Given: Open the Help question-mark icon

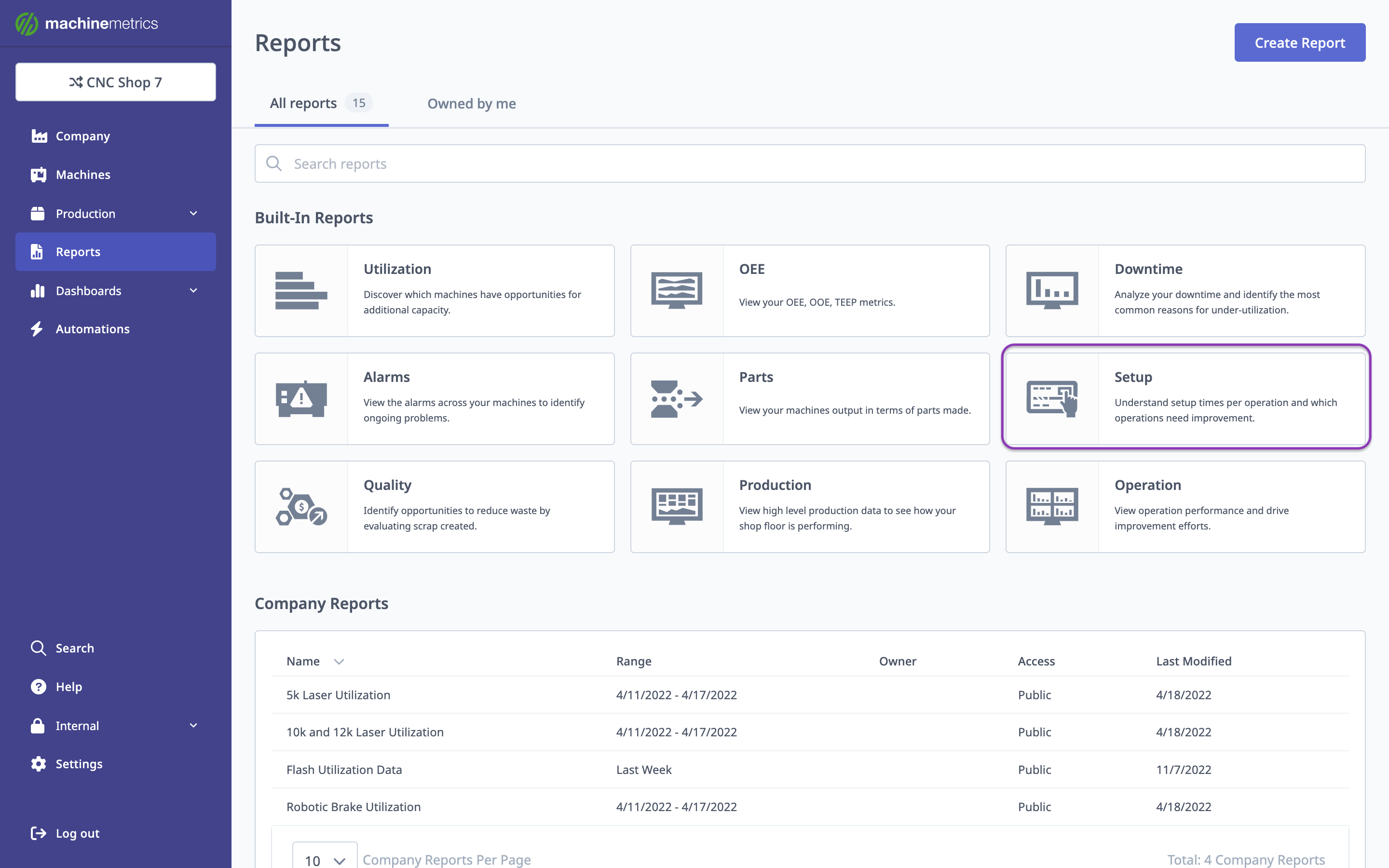Looking at the screenshot, I should click(38, 687).
